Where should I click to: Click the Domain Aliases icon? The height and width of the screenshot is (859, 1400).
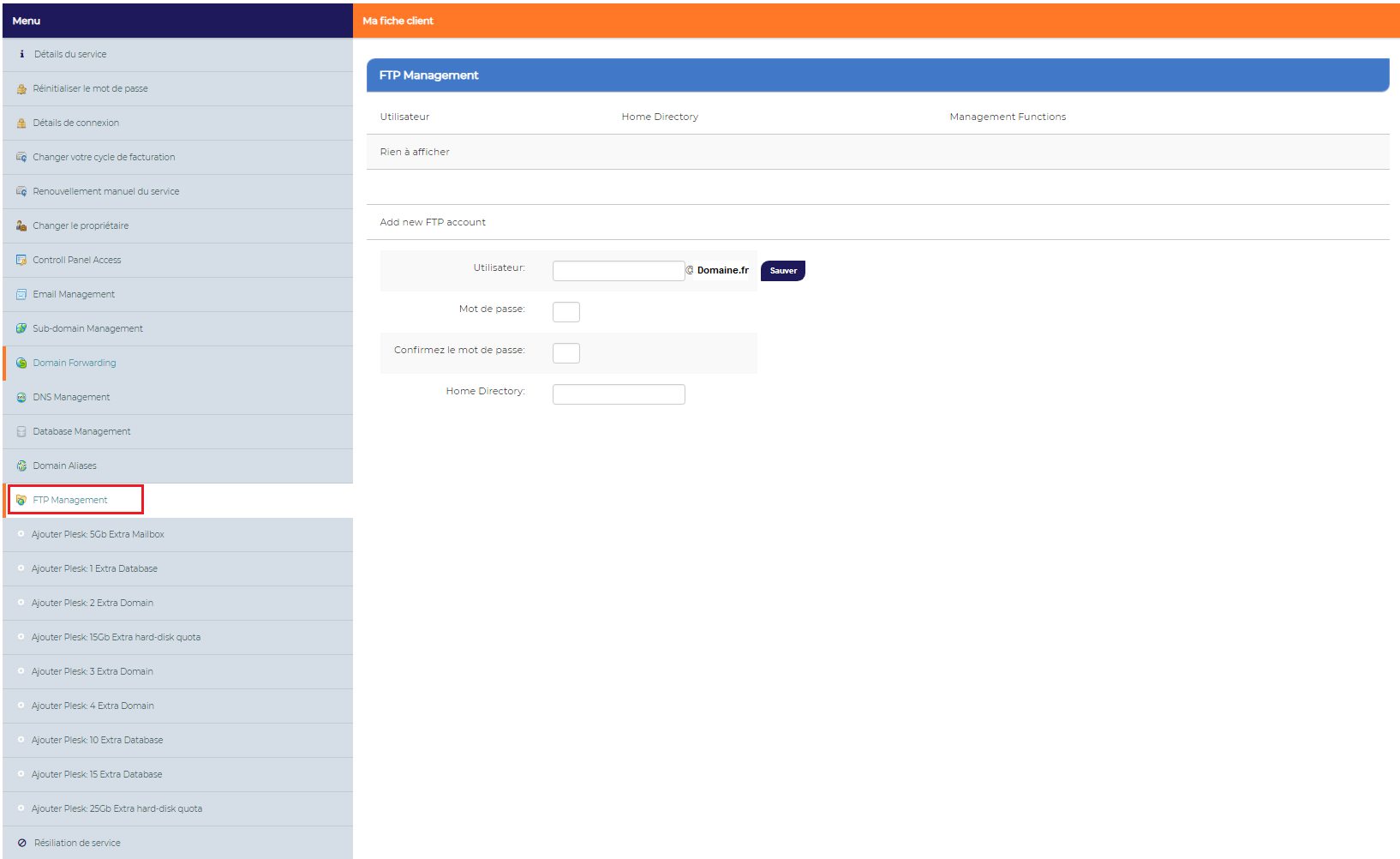point(21,466)
